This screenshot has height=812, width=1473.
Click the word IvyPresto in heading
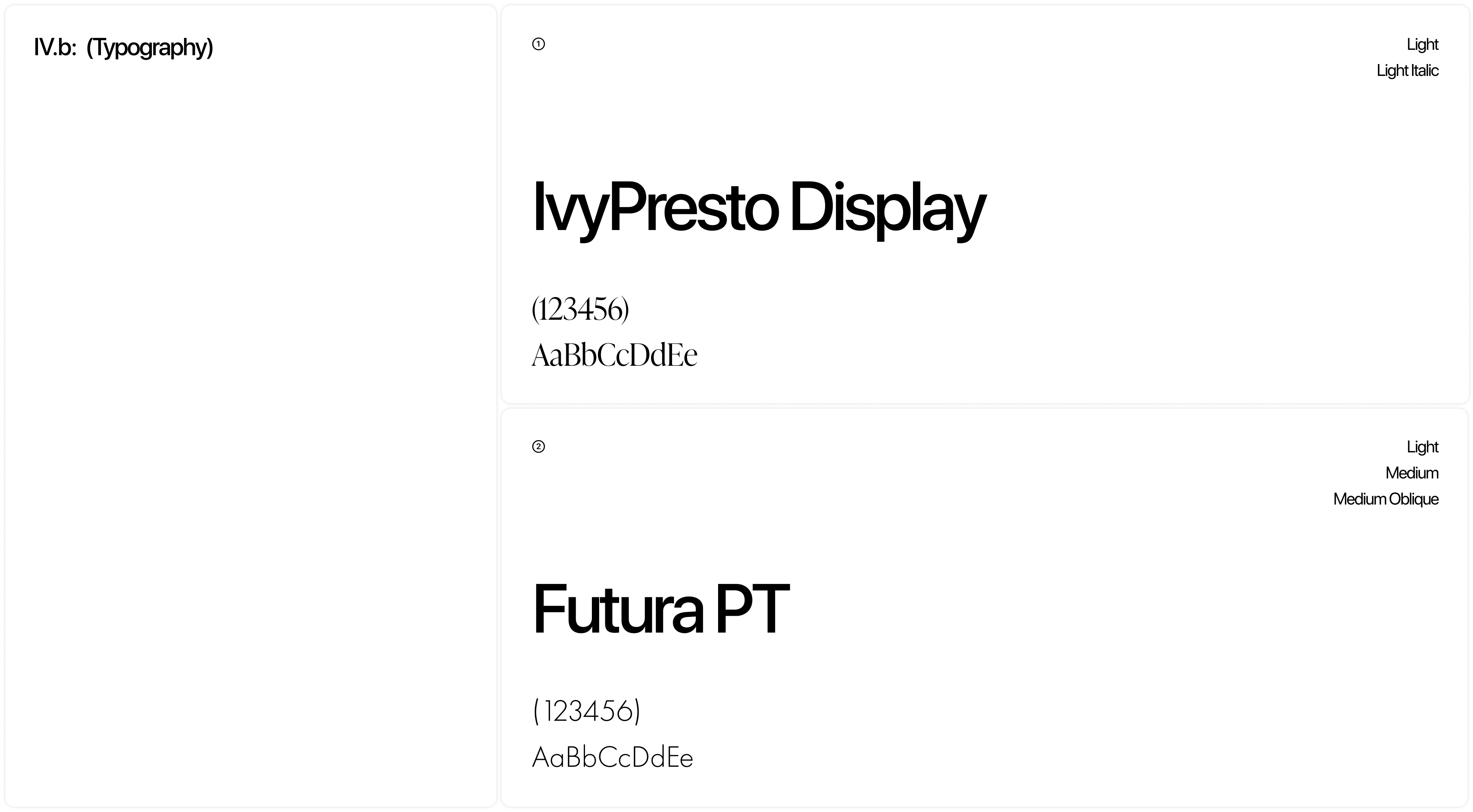point(655,207)
